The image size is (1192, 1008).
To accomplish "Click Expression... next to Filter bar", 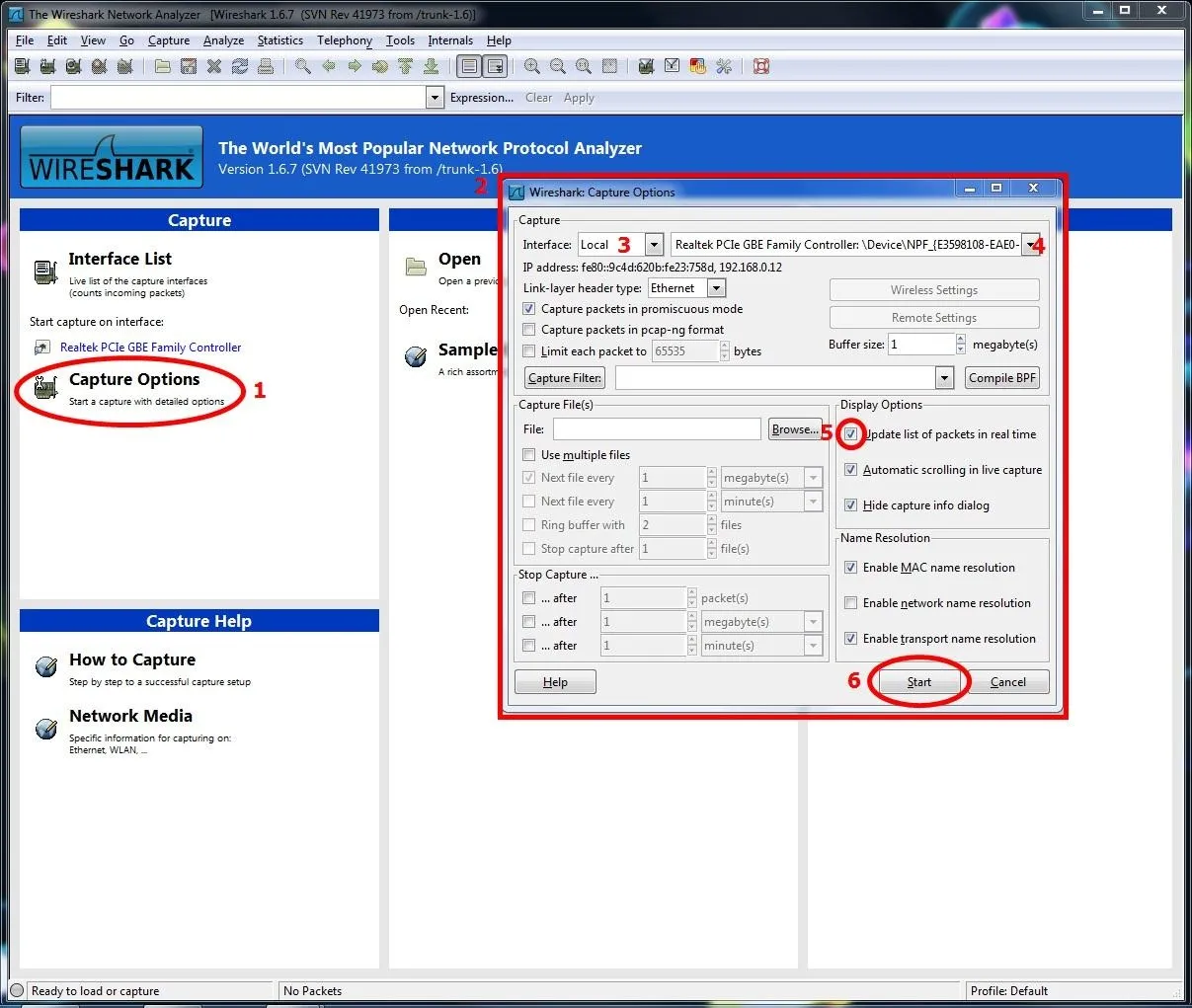I will (482, 98).
